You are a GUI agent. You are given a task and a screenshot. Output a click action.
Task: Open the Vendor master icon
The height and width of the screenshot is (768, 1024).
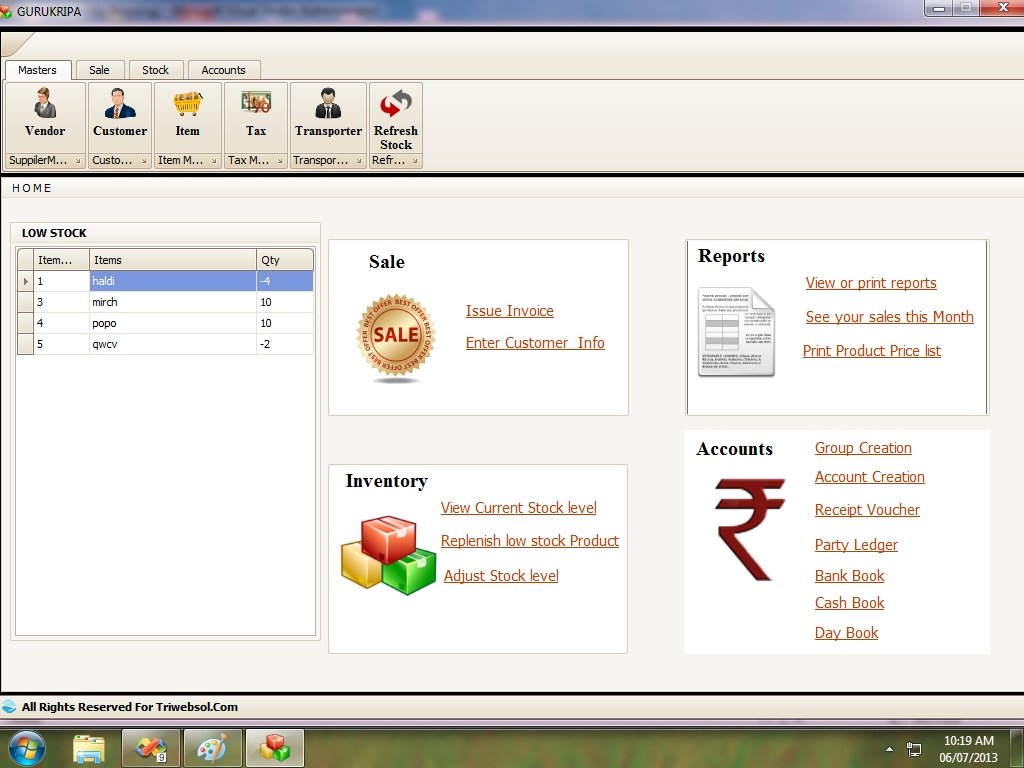[x=44, y=110]
